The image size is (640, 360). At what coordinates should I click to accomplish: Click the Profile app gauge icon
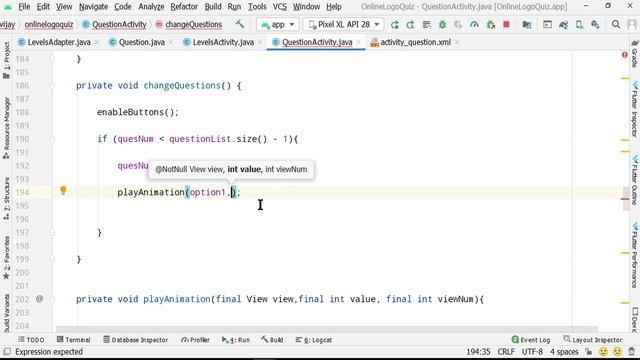[474, 25]
